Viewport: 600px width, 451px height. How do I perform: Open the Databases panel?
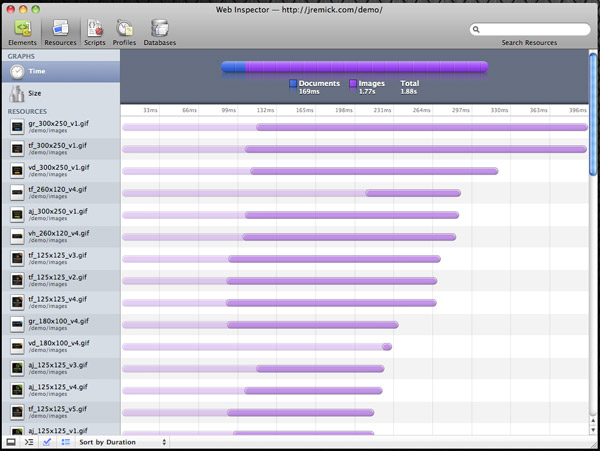(x=160, y=33)
